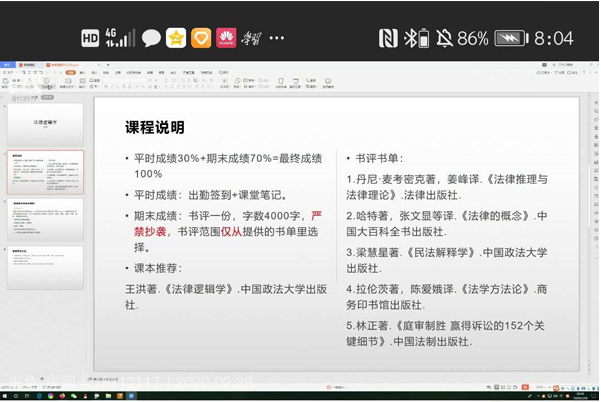Viewport: 601px width, 402px height.
Task: Click the 书评书单 heading in the right column
Action: click(x=380, y=158)
